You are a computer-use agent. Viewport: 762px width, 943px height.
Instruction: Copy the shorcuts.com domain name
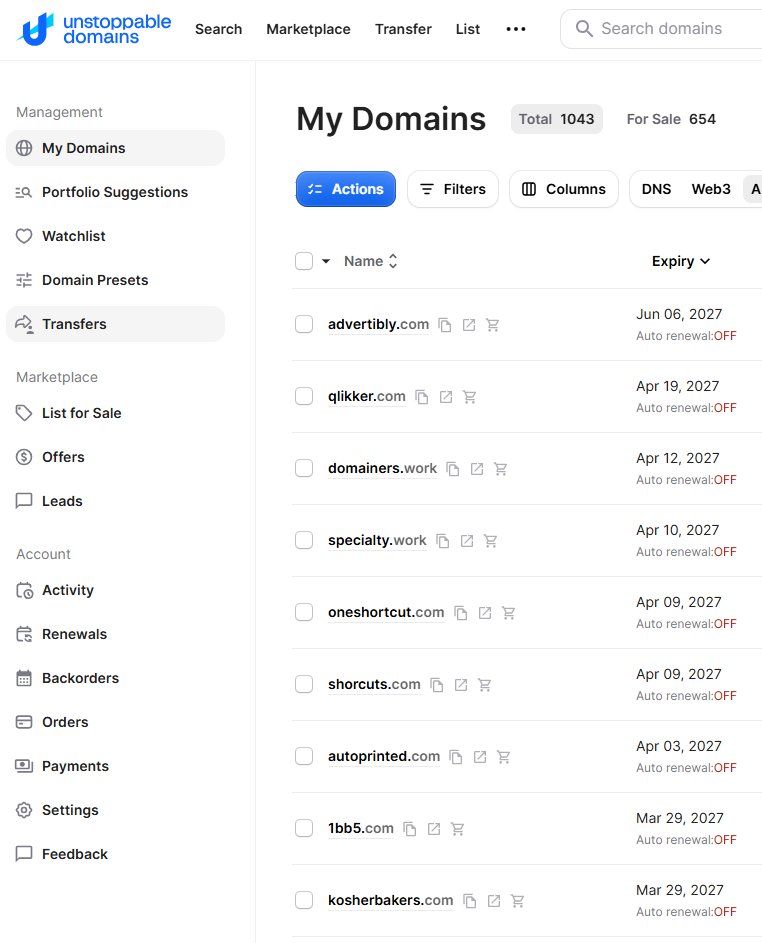point(437,685)
